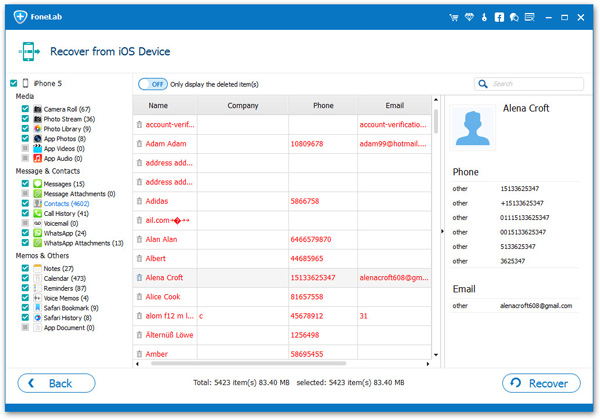Click the table scroll down arrow
600x419 pixels.
point(435,355)
